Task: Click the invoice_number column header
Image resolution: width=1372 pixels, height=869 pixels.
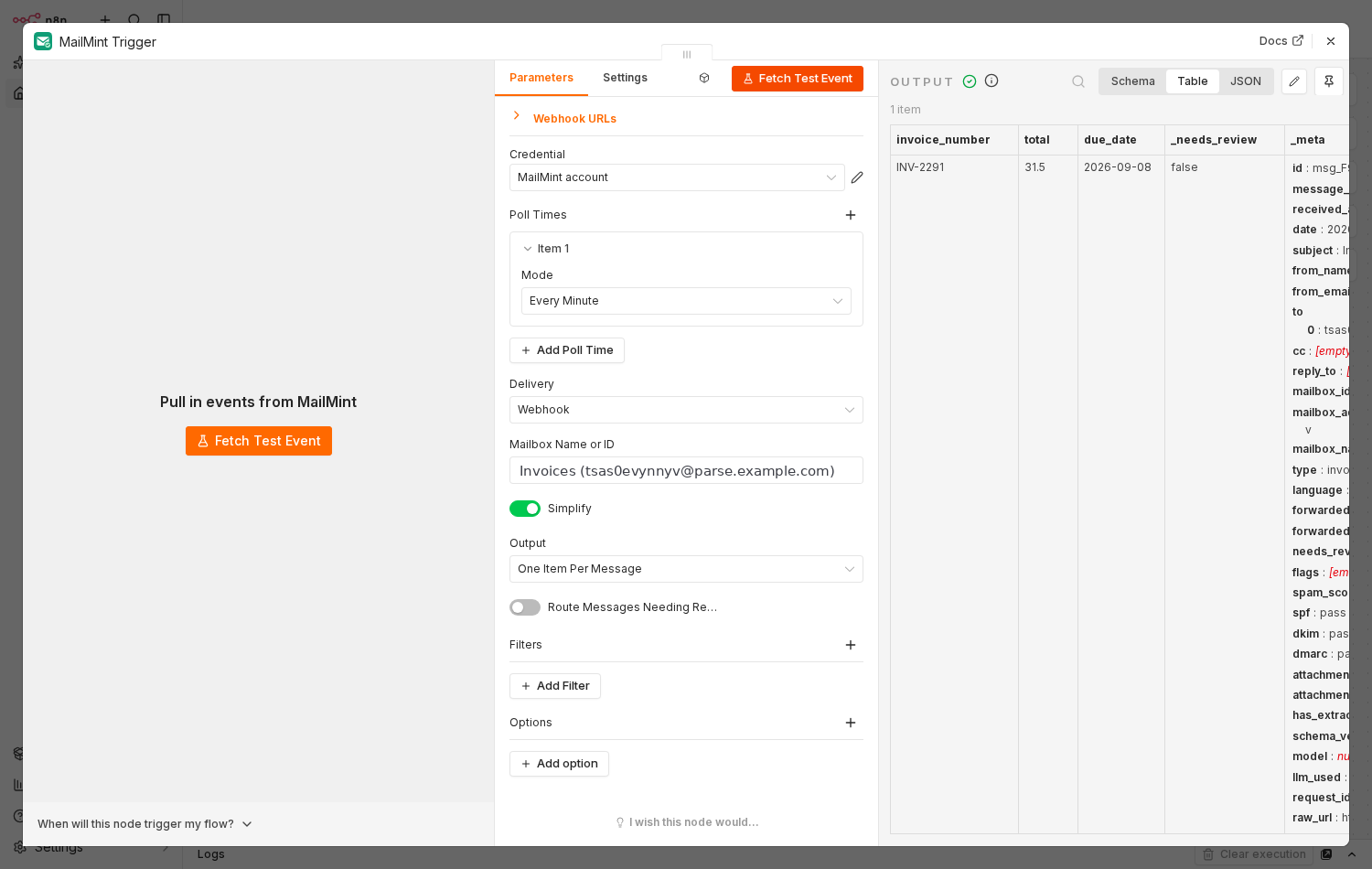Action: [954, 140]
